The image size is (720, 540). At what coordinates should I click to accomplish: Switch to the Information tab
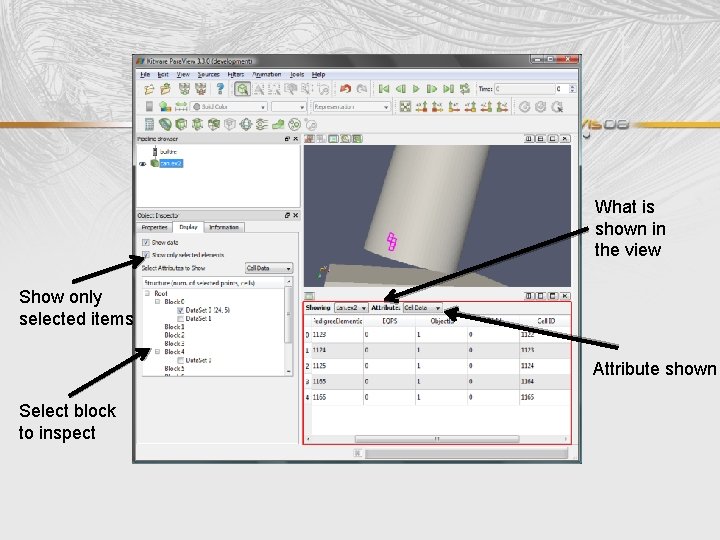tap(224, 227)
